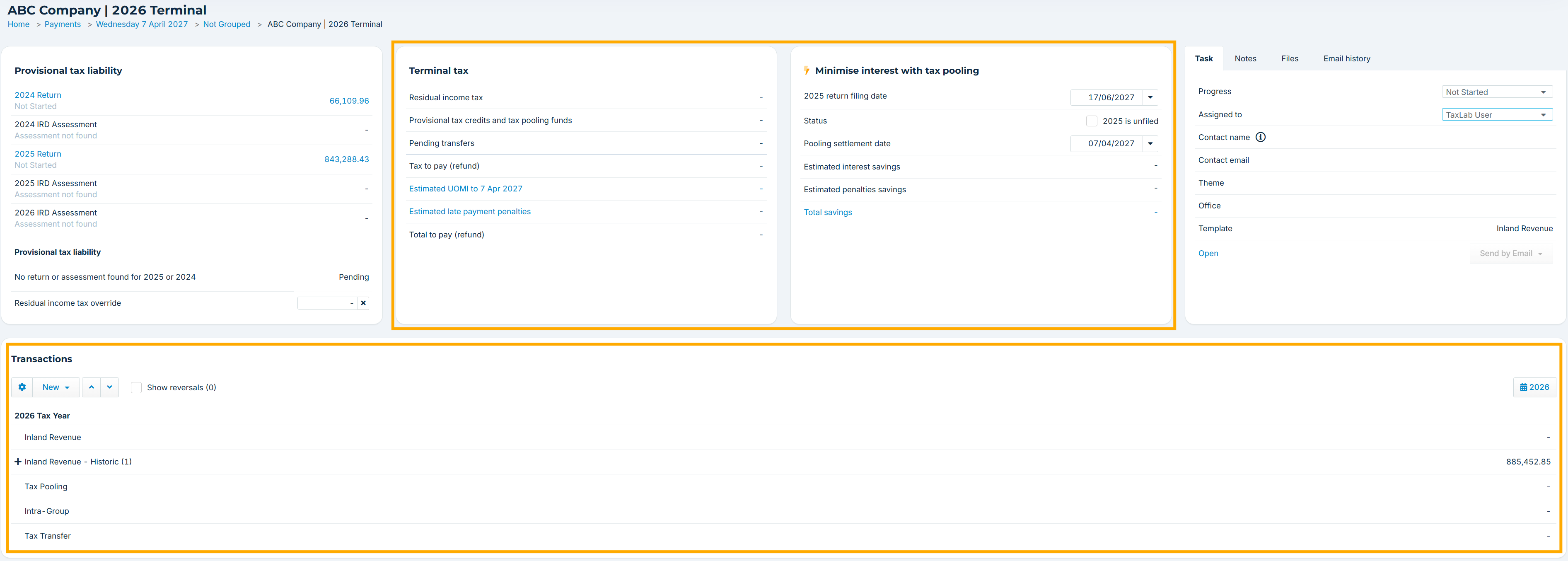Clear the Residual income tax override with X
This screenshot has height=561, width=1568.
click(363, 303)
